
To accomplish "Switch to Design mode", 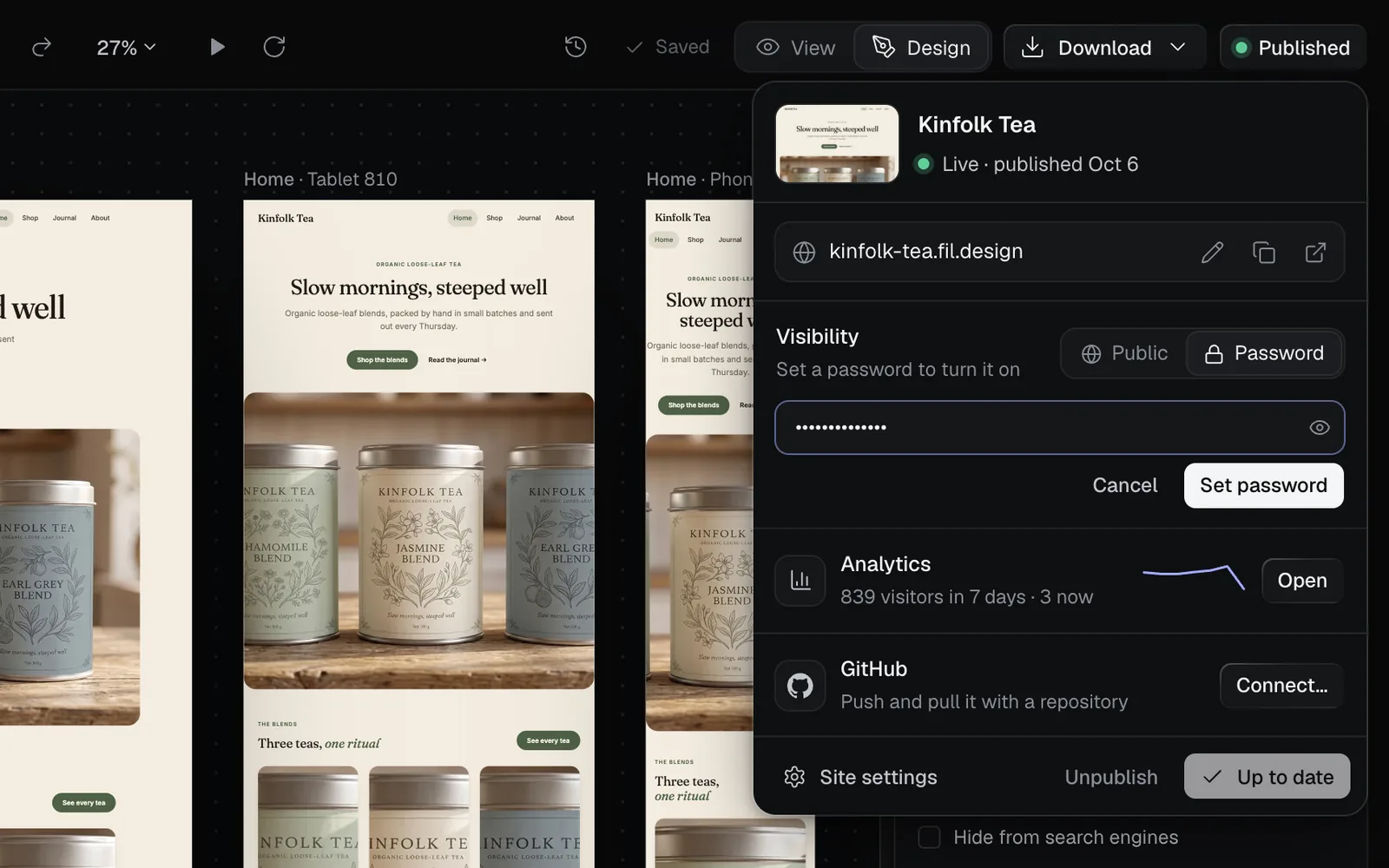I will click(x=921, y=48).
